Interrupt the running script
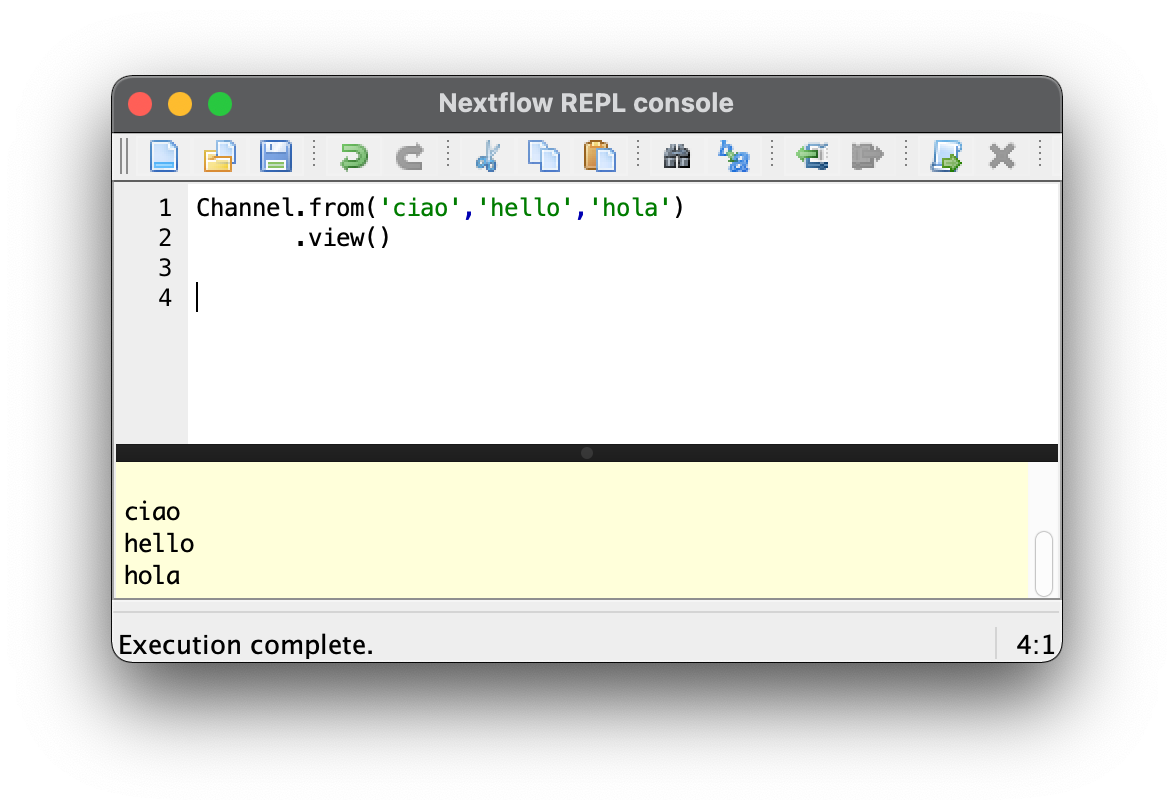 click(x=1001, y=156)
